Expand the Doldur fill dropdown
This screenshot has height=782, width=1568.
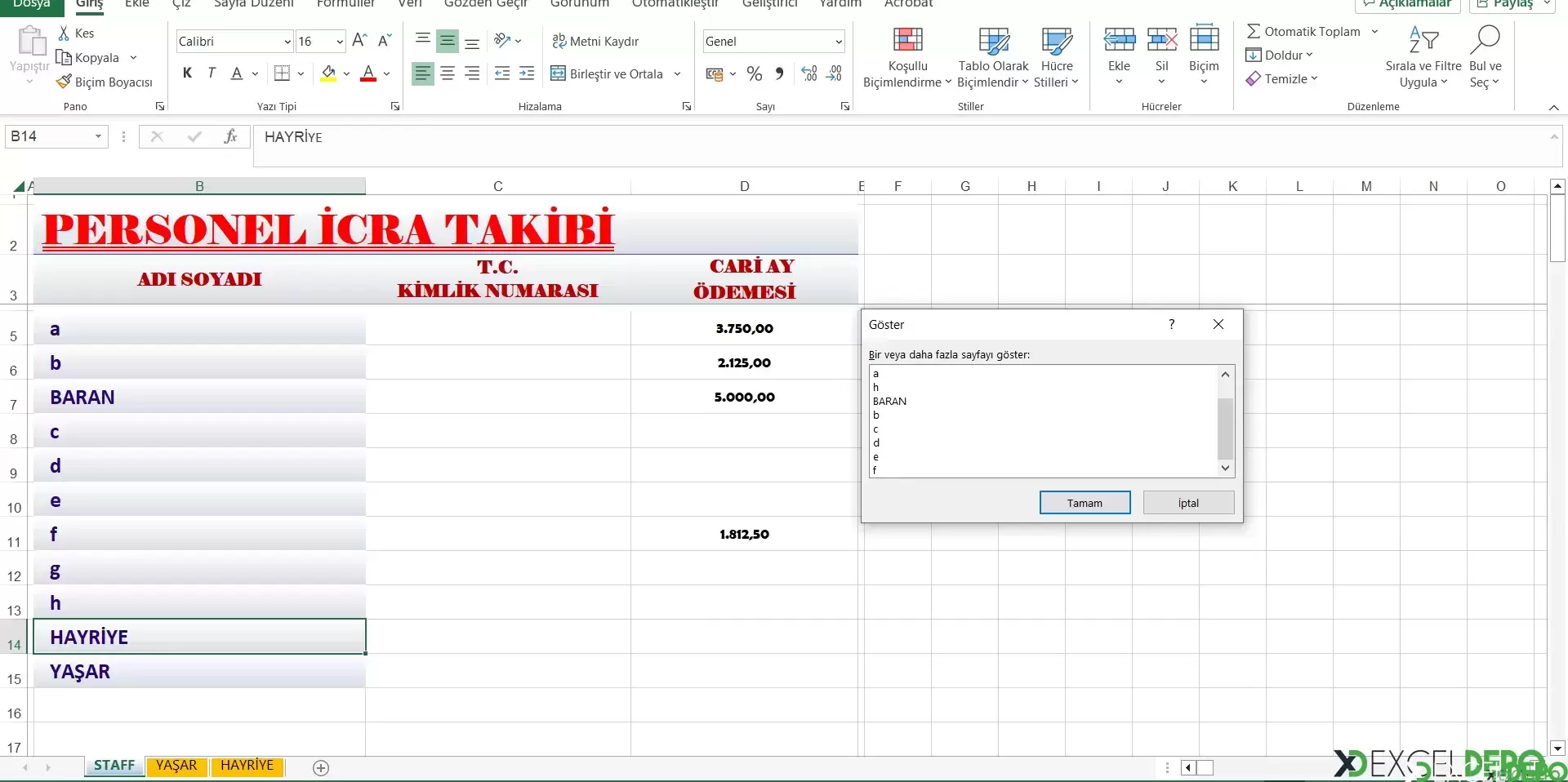tap(1309, 55)
